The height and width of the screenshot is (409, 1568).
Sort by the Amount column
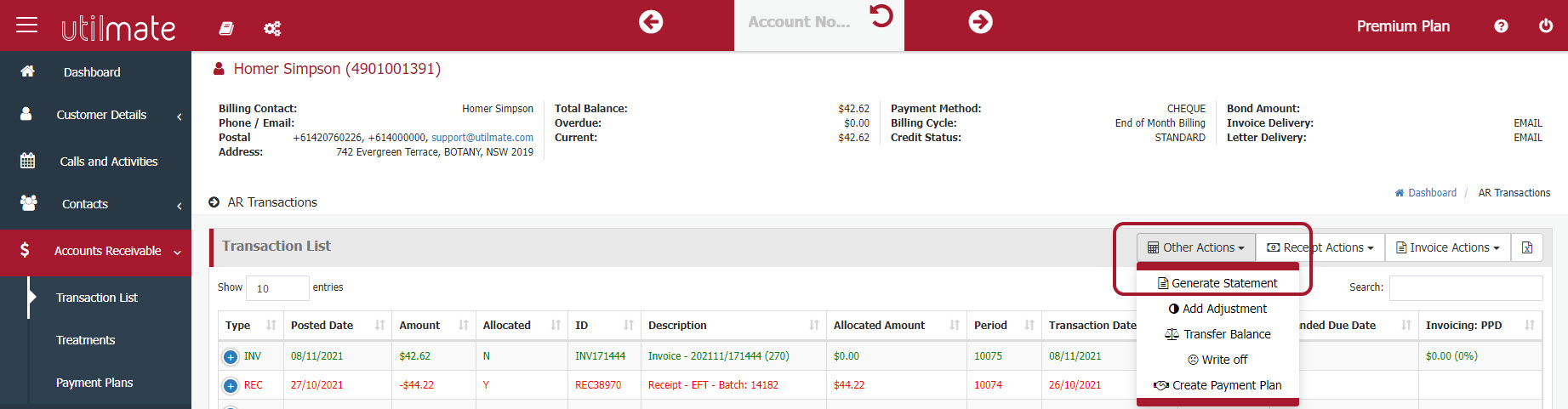[x=434, y=325]
